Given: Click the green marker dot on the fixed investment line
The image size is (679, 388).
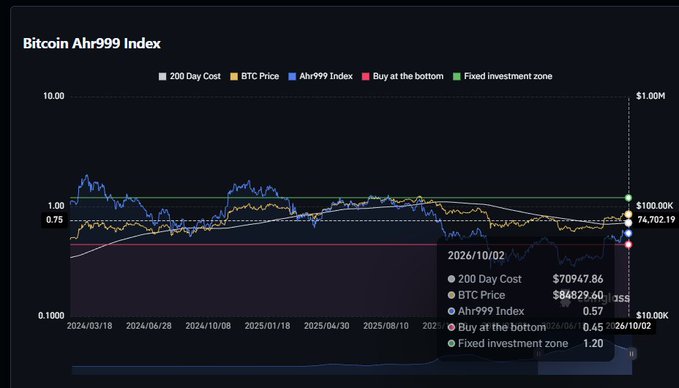Looking at the screenshot, I should (629, 198).
